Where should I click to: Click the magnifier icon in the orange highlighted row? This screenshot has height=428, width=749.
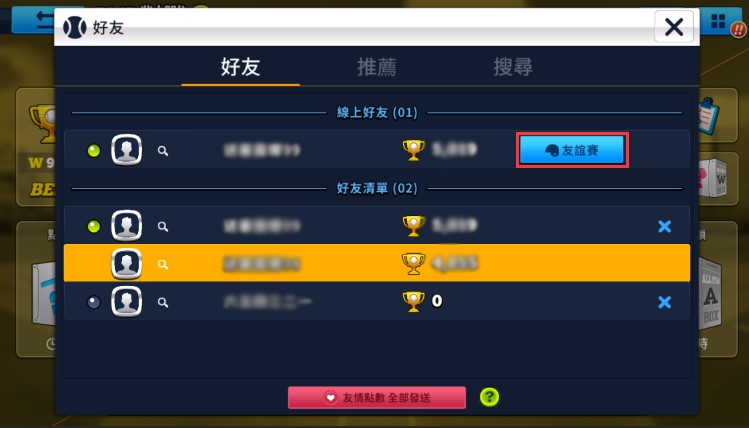[163, 264]
